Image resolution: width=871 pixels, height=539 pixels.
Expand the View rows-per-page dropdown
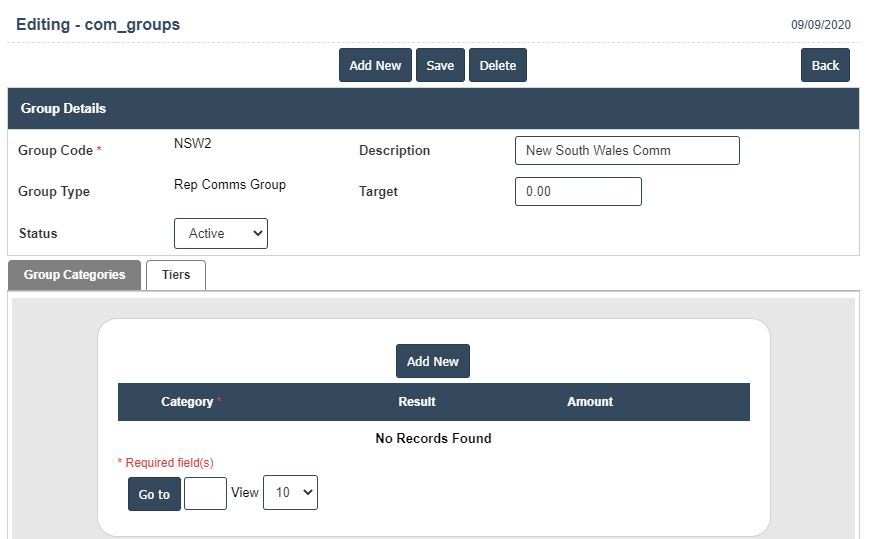point(290,493)
